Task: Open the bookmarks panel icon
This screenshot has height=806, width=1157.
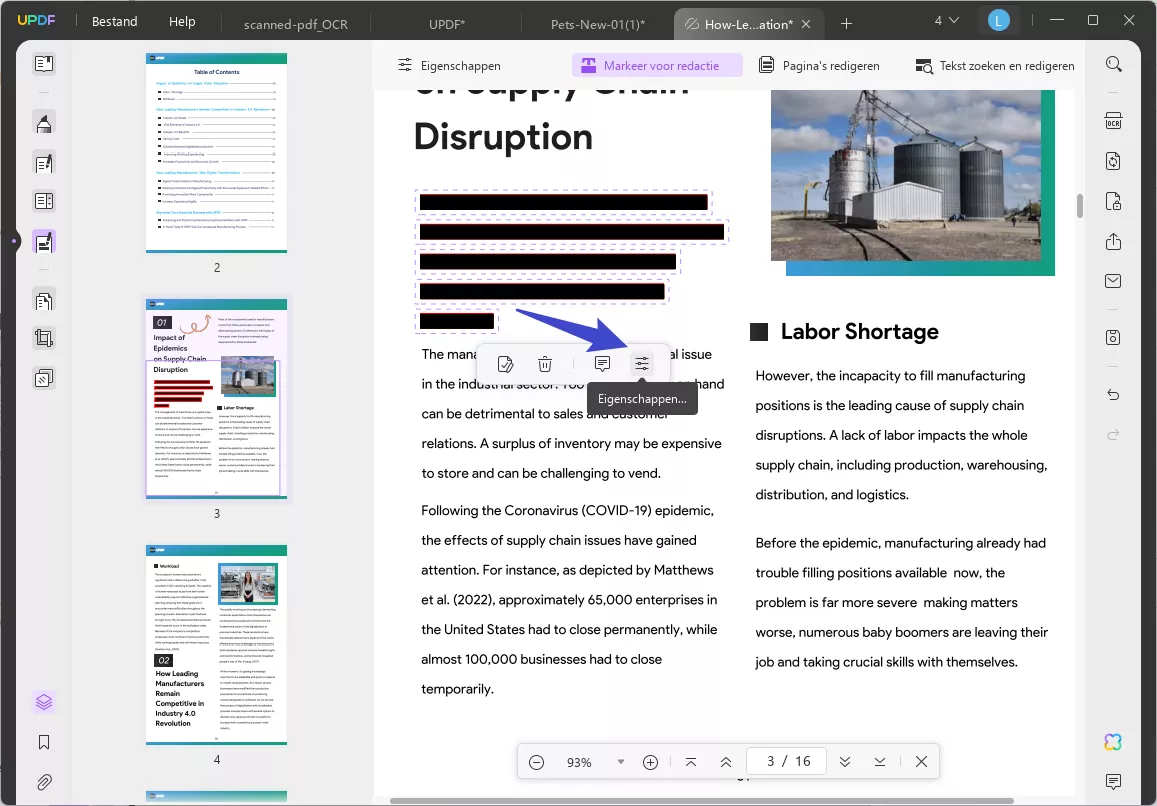Action: 43,741
